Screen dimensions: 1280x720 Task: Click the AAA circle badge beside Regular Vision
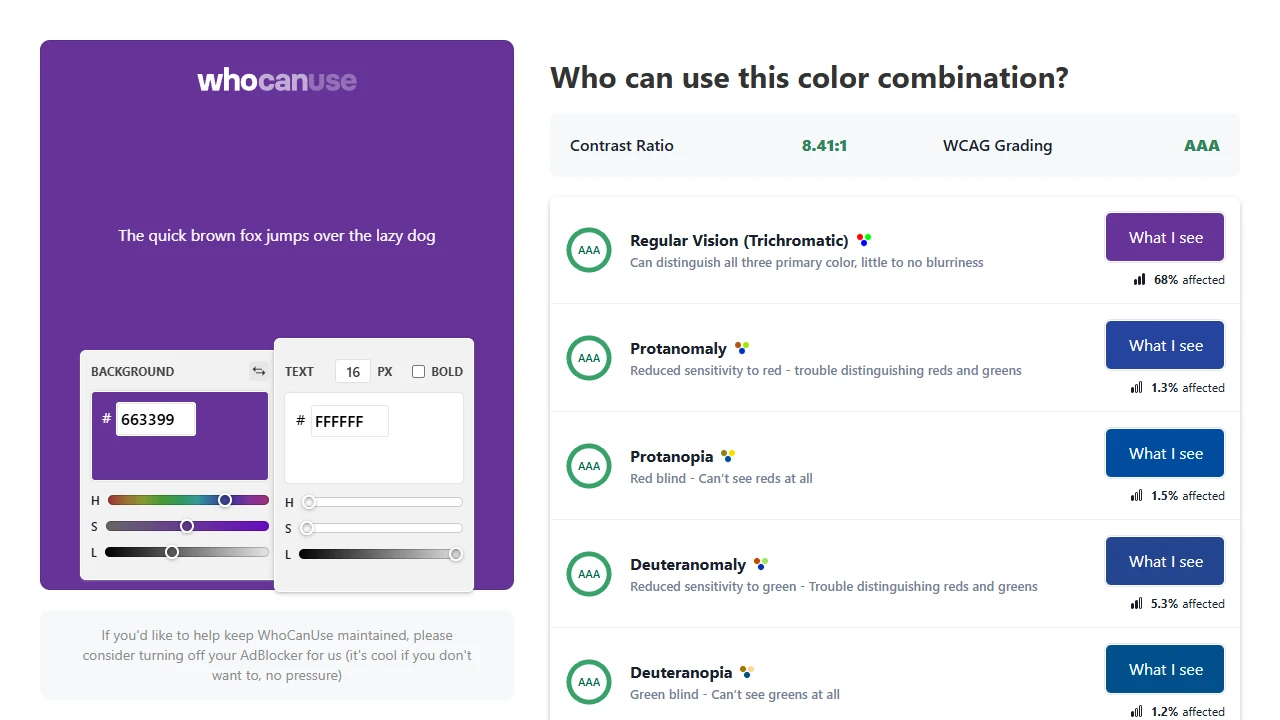pos(589,250)
